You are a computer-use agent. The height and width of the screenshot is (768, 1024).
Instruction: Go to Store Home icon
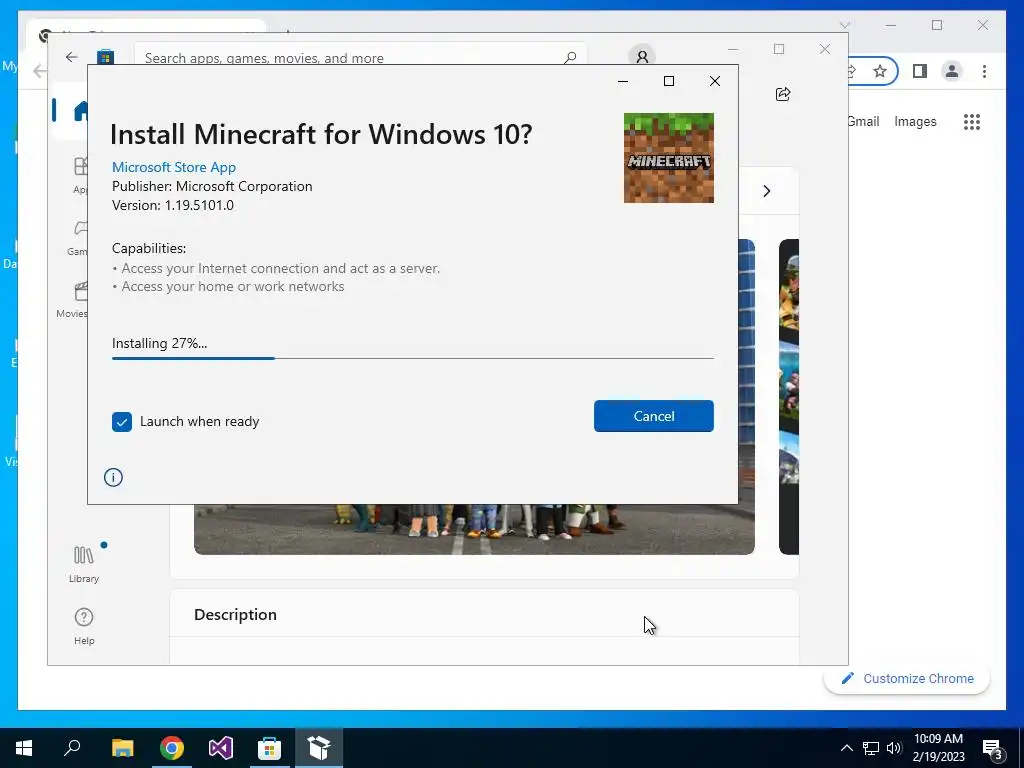click(81, 111)
